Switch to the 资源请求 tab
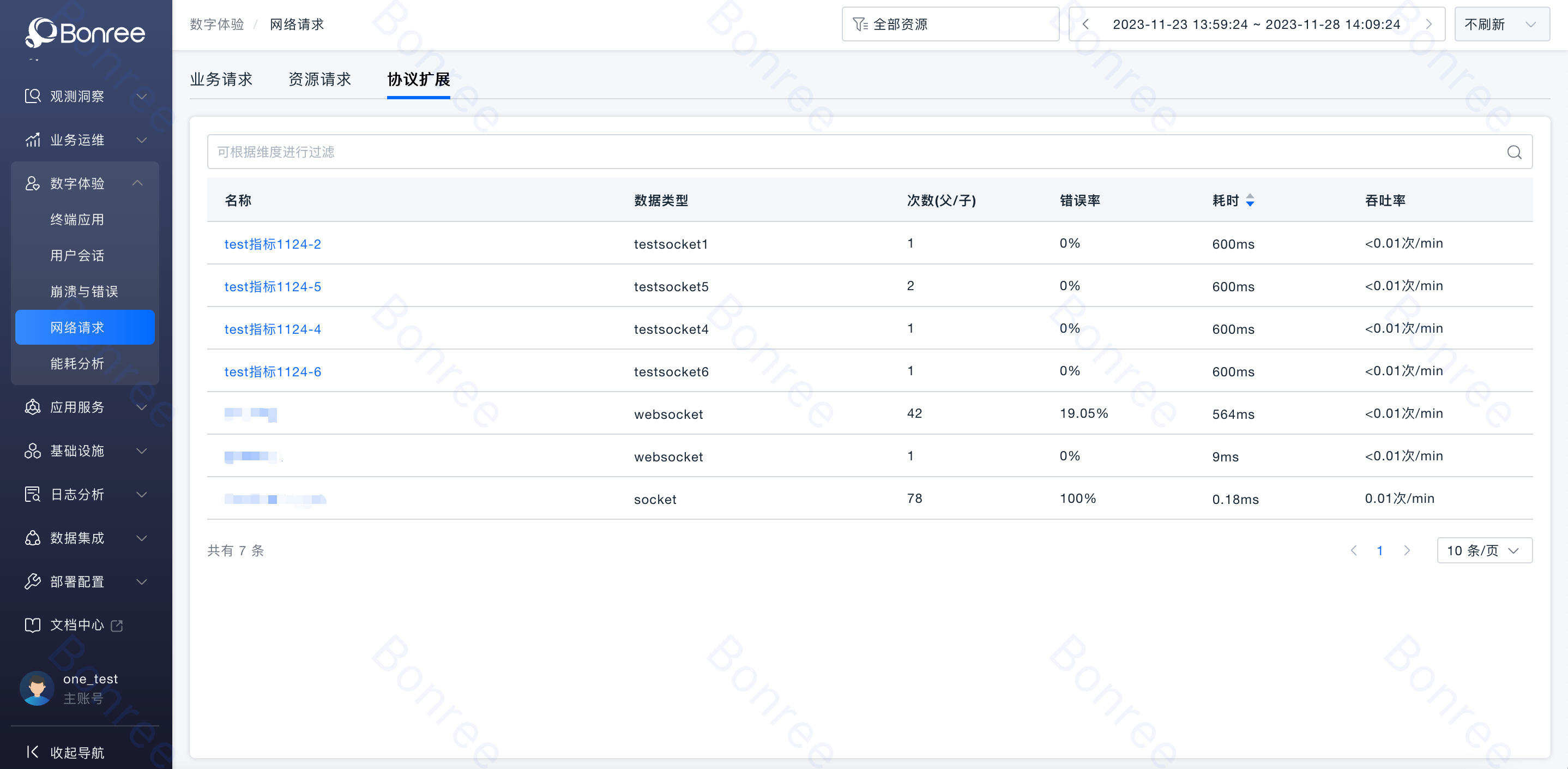This screenshot has width=1568, height=769. coord(319,79)
